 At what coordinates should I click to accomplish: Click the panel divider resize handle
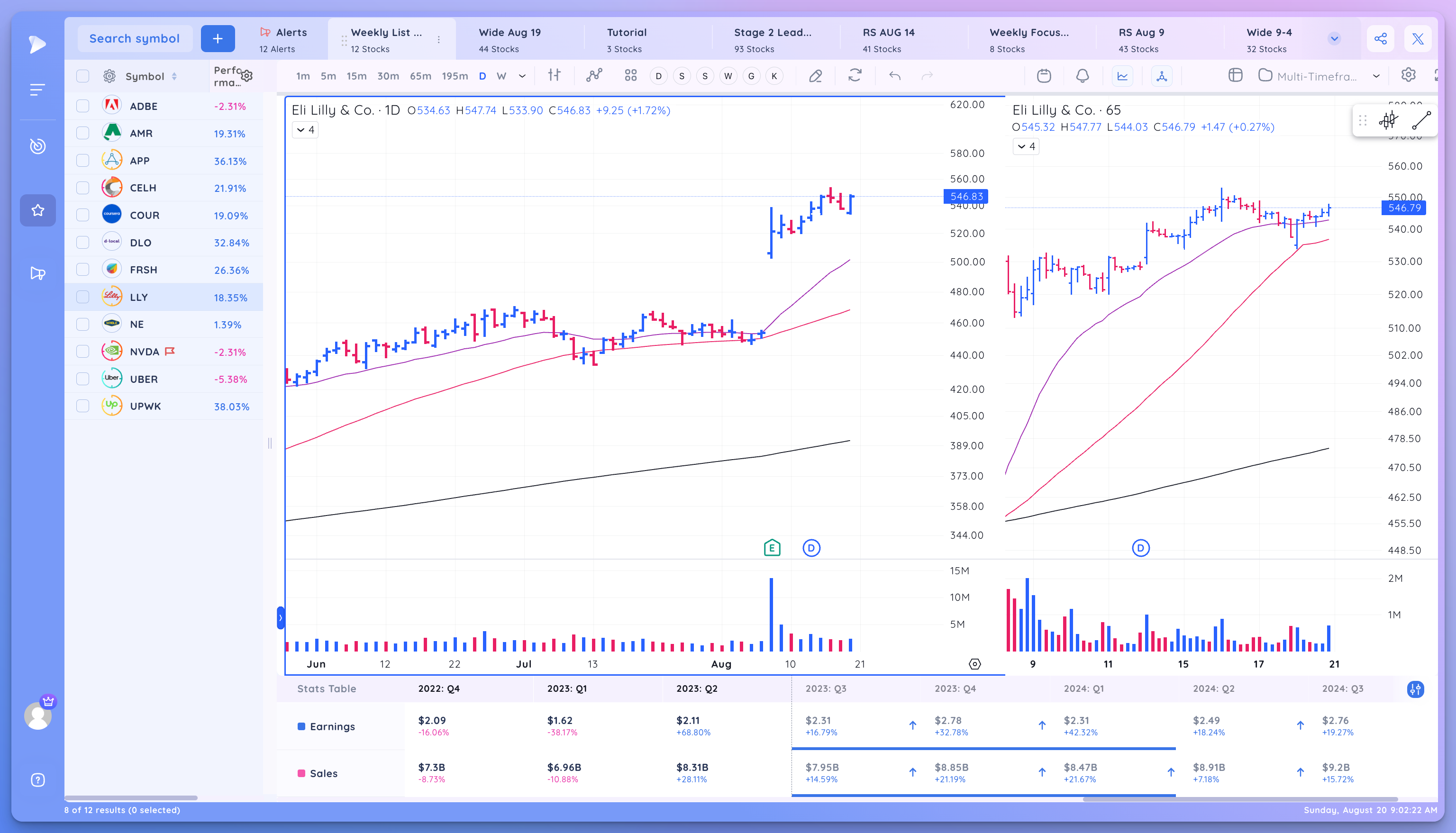click(x=270, y=443)
